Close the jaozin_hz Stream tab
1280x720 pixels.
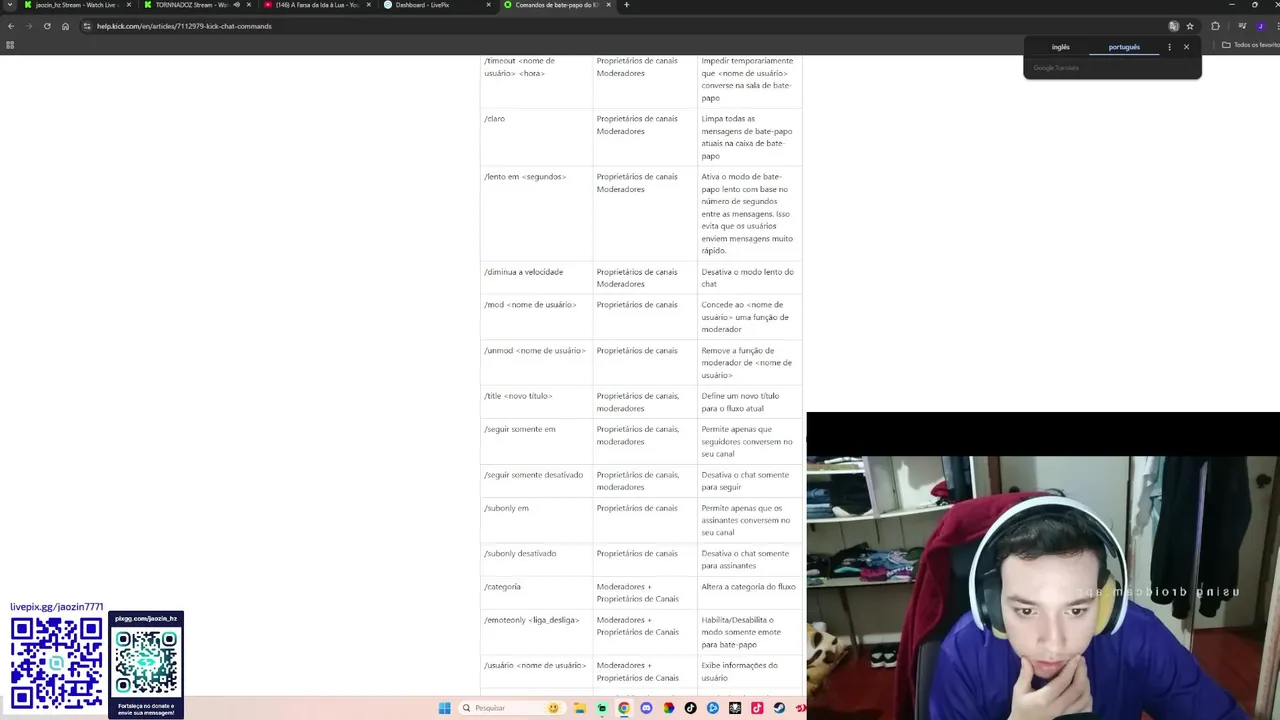128,5
